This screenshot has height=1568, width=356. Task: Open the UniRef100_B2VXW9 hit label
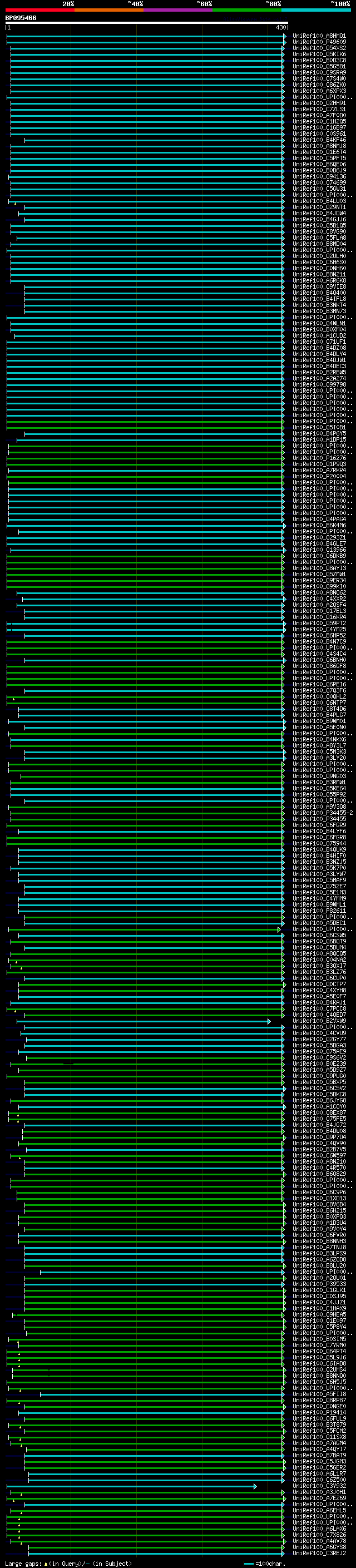pos(319,1021)
